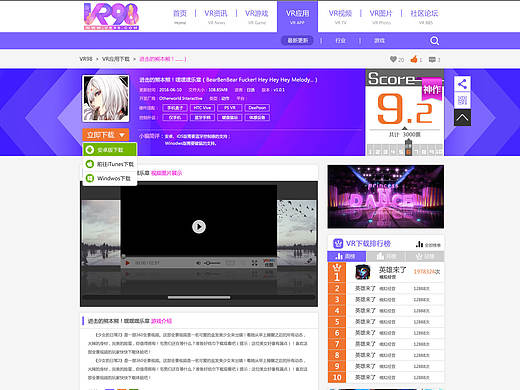Open the rank 5 ranking row
Screen dimensions: 520x390
click(386, 322)
